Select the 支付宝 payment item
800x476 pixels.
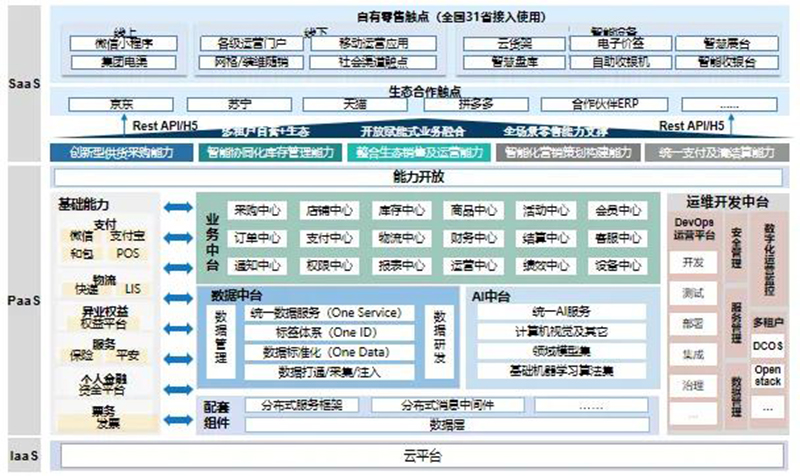(x=128, y=236)
